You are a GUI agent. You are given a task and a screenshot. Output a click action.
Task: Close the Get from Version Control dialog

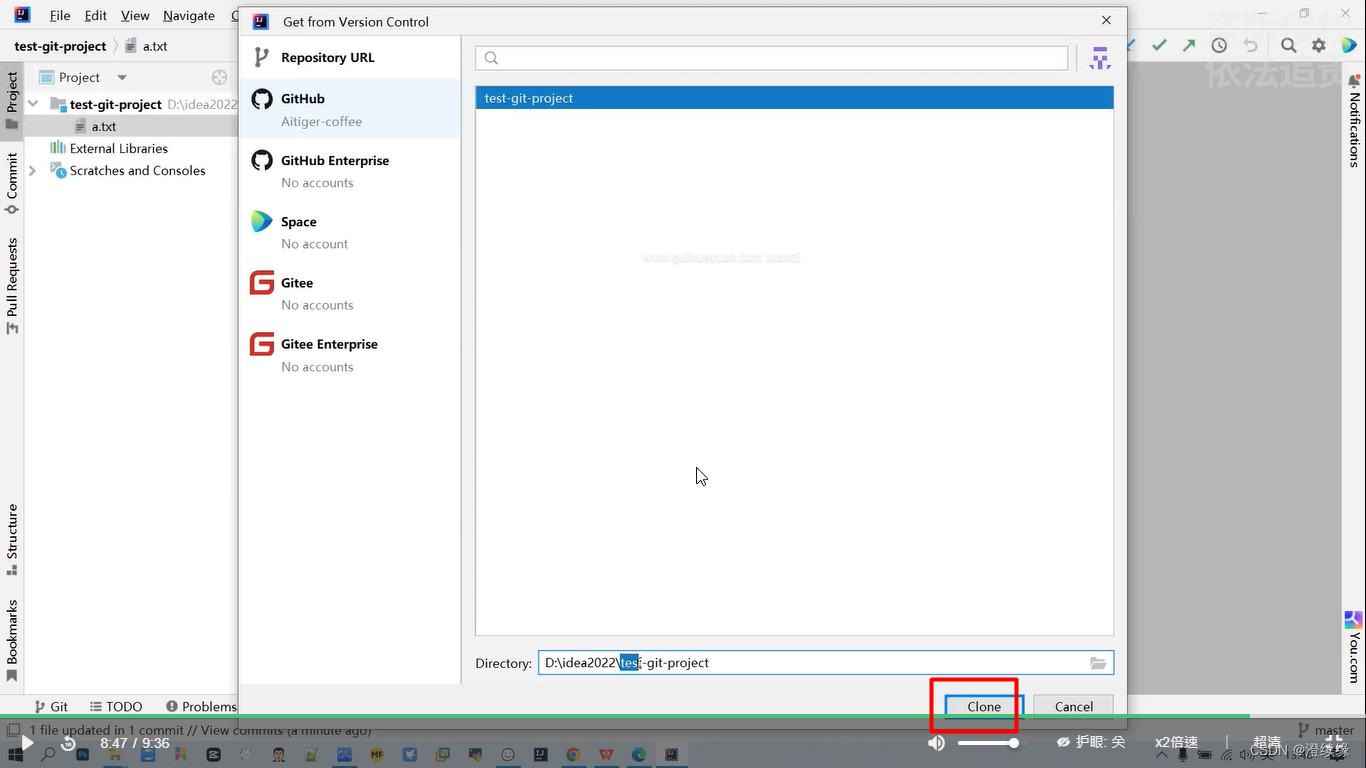point(1106,20)
